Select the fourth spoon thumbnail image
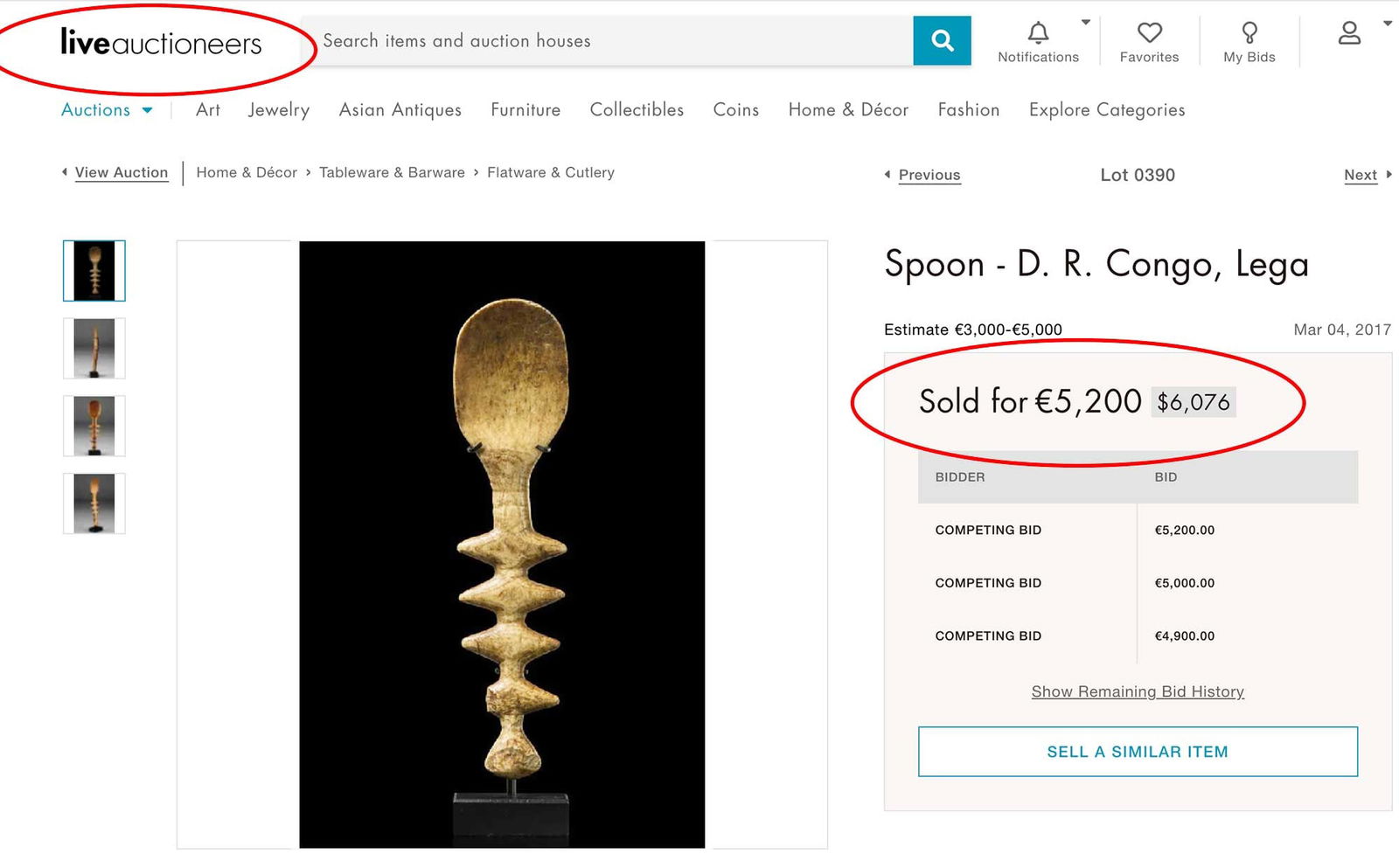The width and height of the screenshot is (1399, 868). pyautogui.click(x=94, y=503)
